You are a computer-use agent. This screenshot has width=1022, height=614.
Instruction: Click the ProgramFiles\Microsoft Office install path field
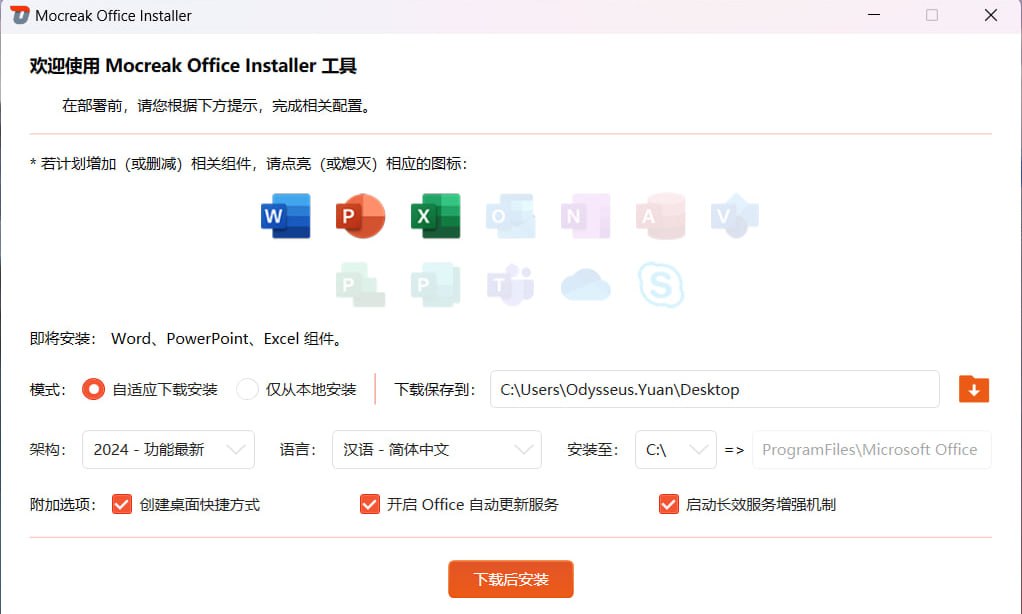click(x=871, y=449)
